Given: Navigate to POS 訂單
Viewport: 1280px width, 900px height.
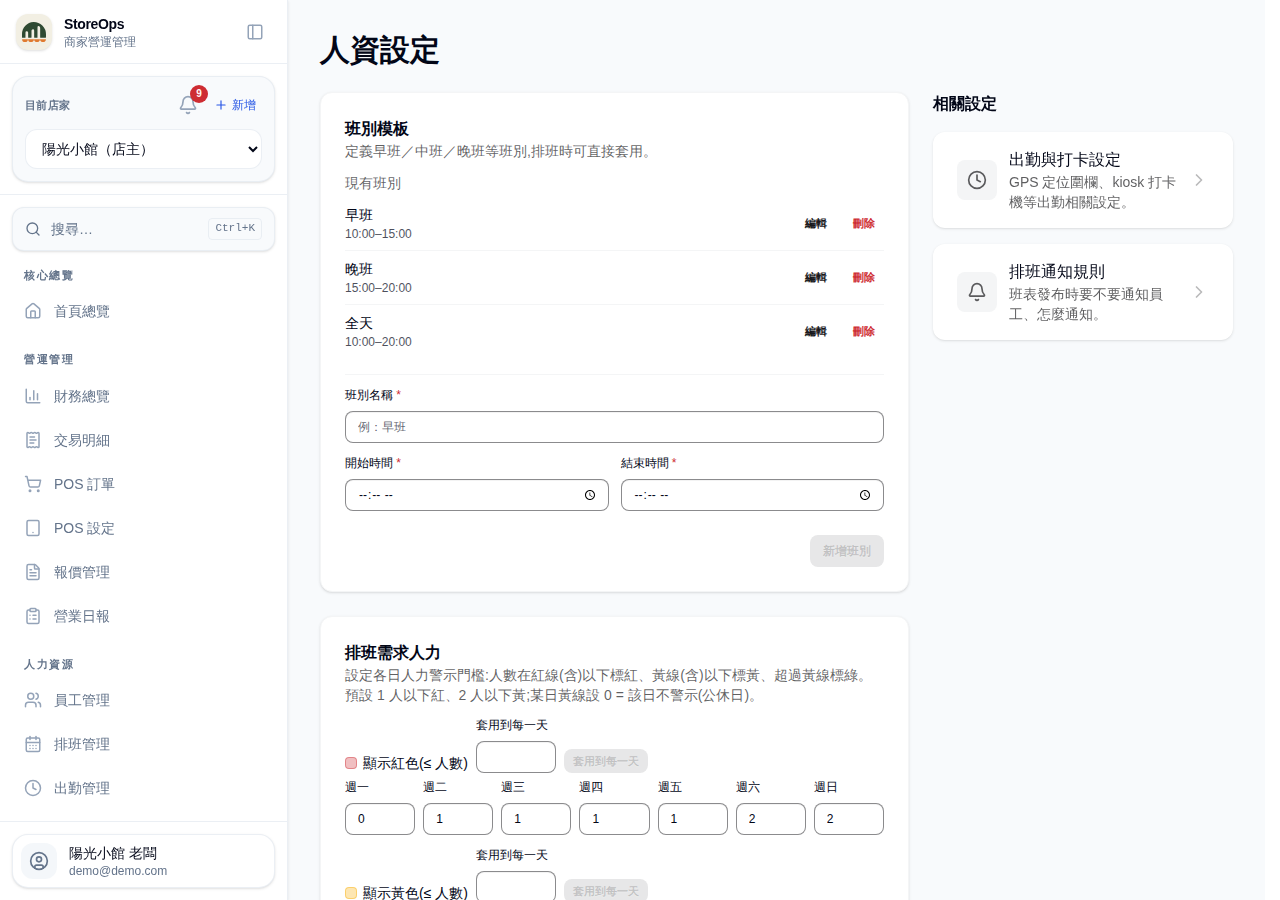Looking at the screenshot, I should 143,484.
